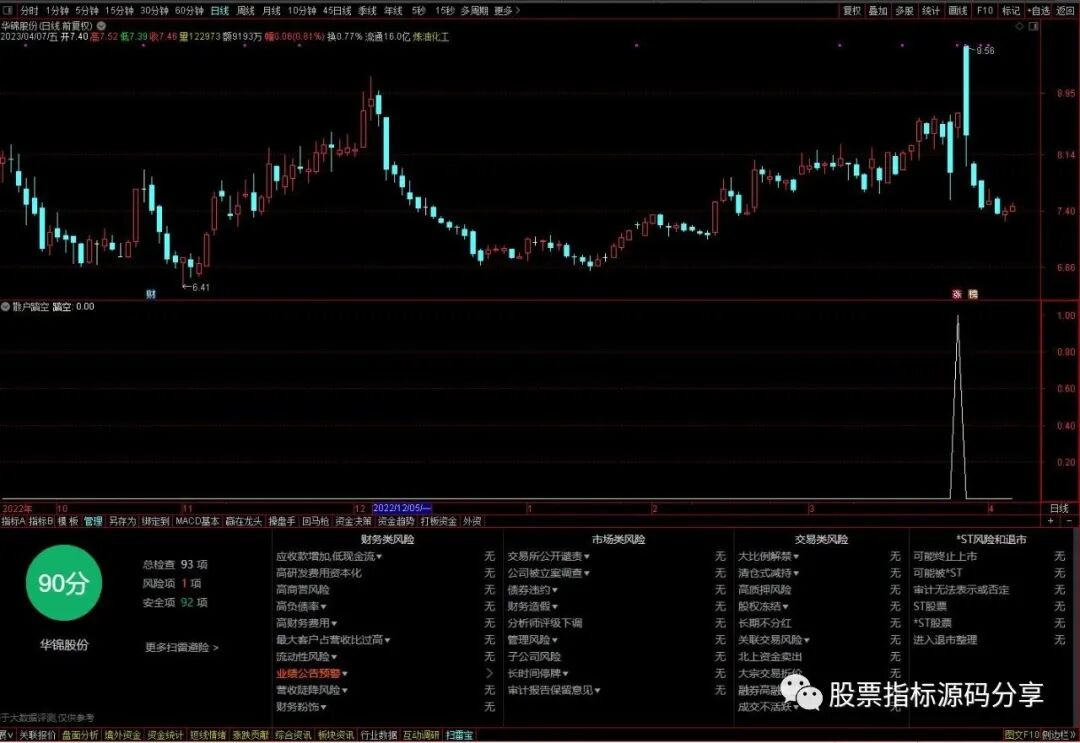The height and width of the screenshot is (743, 1080).
Task: Expand 应收款增加,低现金流 risk item
Action: tap(329, 556)
